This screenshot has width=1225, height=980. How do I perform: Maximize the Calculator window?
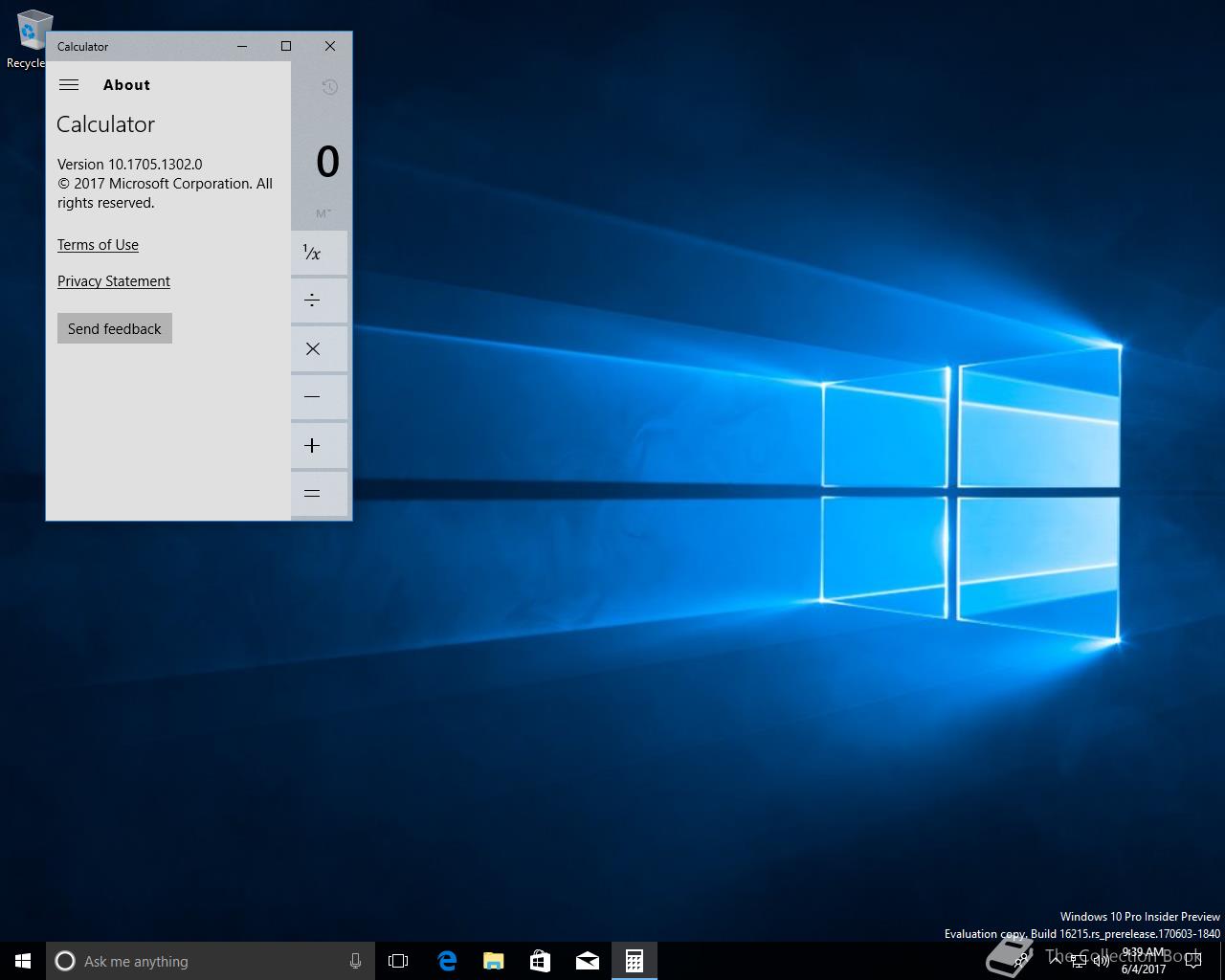(x=286, y=46)
